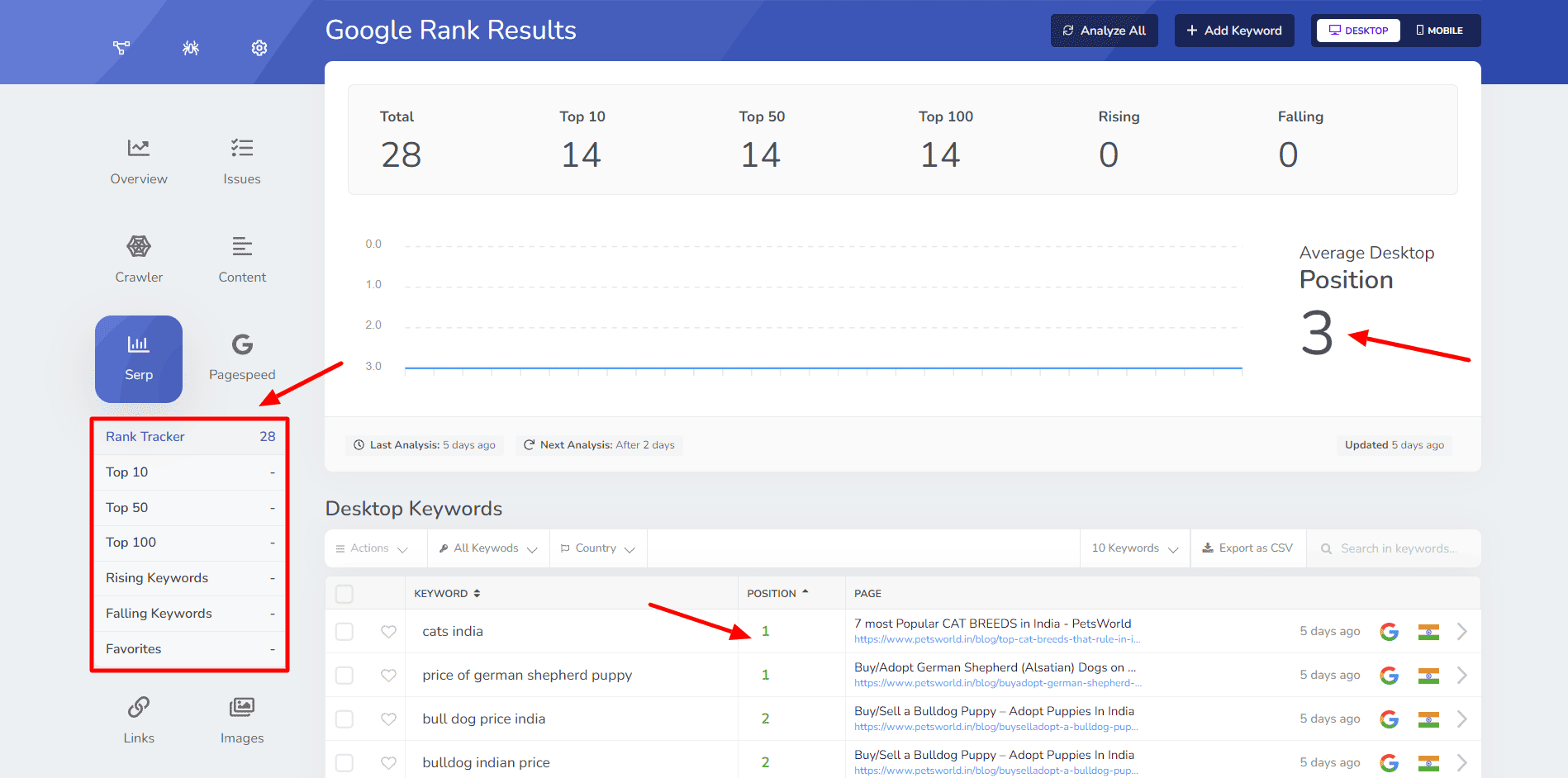The height and width of the screenshot is (778, 1568).
Task: Check 'bulldog indian price' checkbox
Action: (344, 763)
